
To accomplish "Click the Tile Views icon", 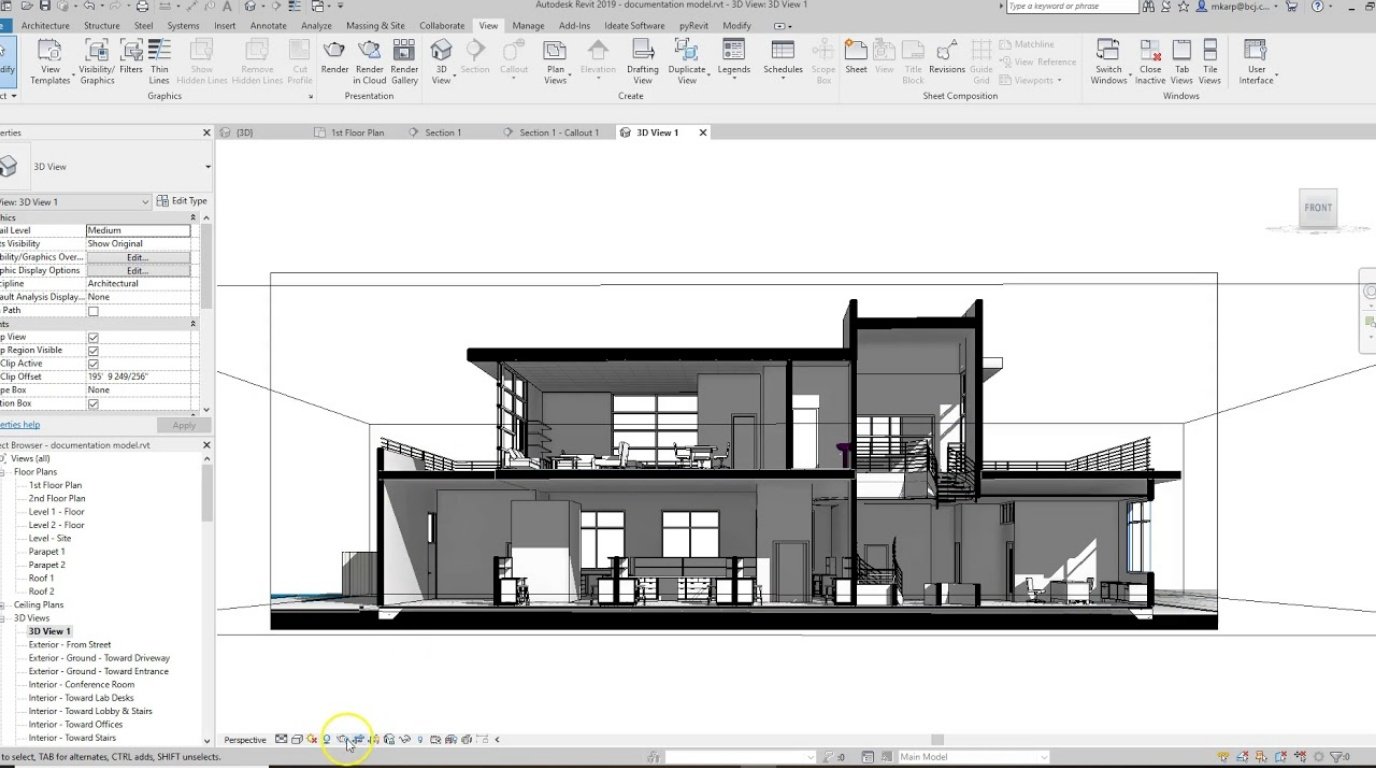I will point(1210,50).
